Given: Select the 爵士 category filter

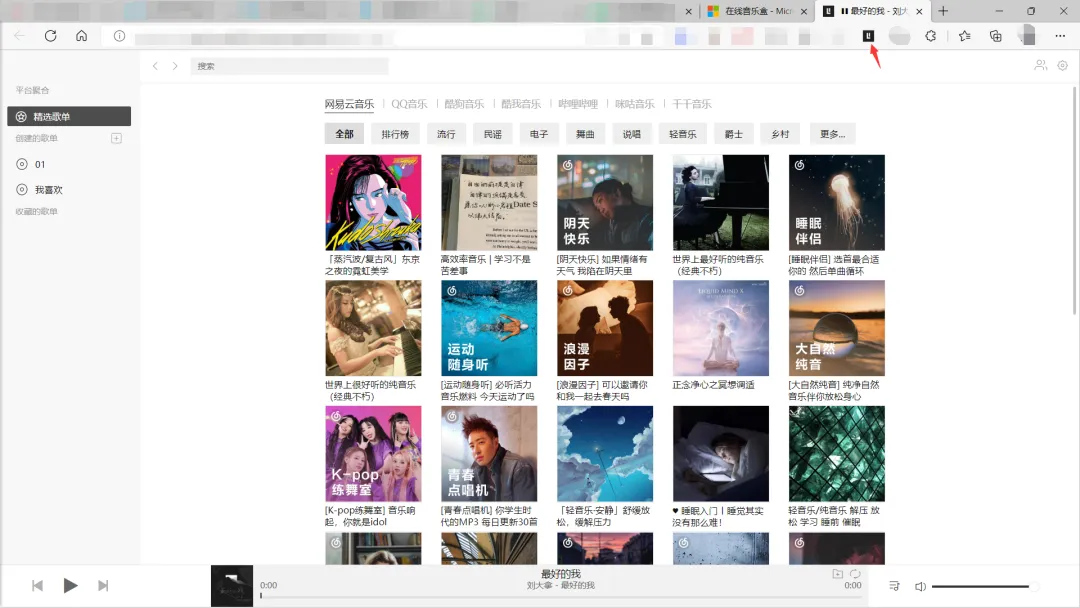Looking at the screenshot, I should coord(734,134).
